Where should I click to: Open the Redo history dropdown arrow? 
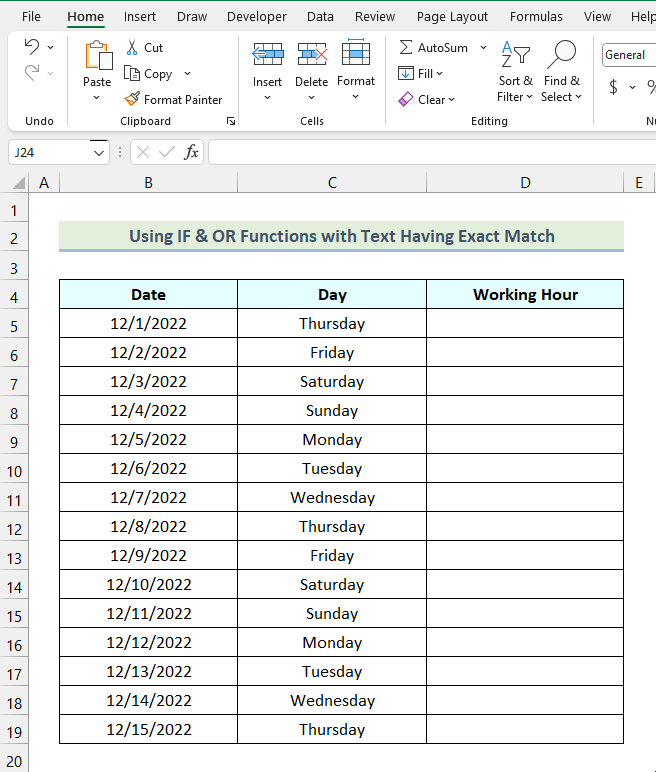coord(50,73)
